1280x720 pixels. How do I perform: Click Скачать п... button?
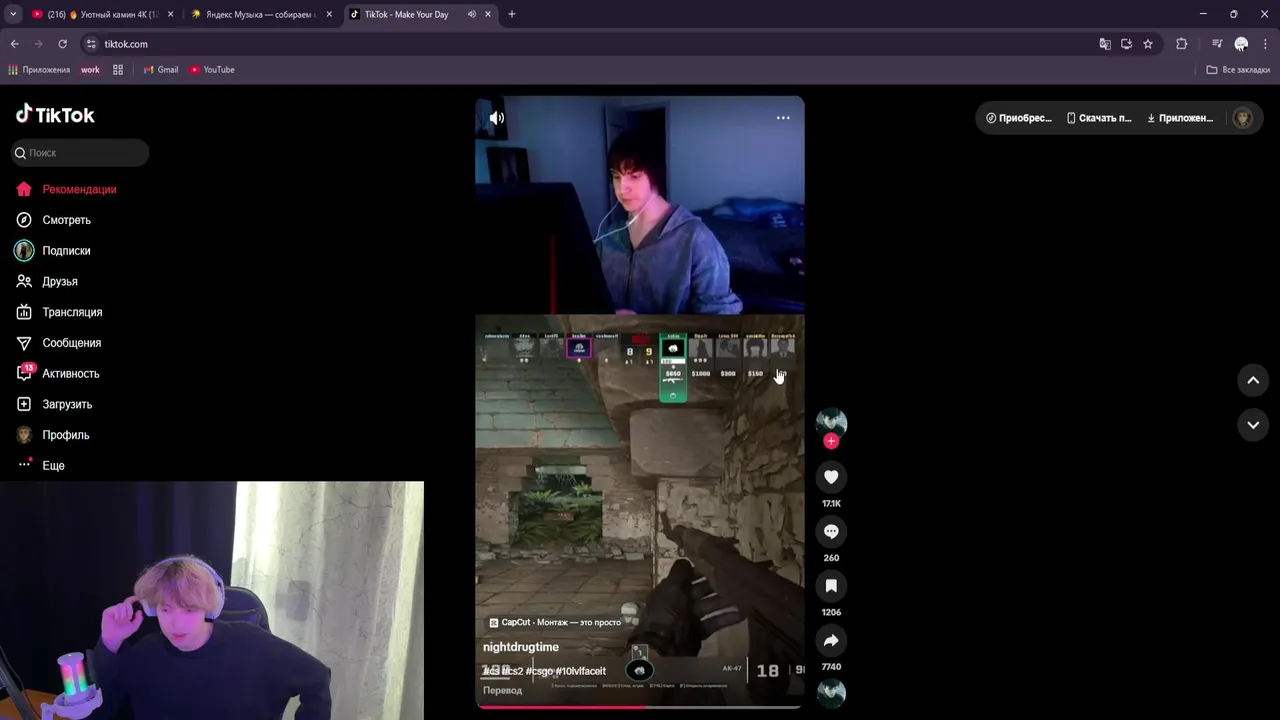[1099, 118]
